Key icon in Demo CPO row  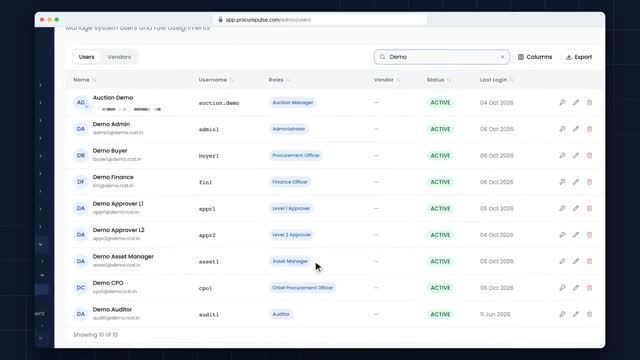pos(562,288)
